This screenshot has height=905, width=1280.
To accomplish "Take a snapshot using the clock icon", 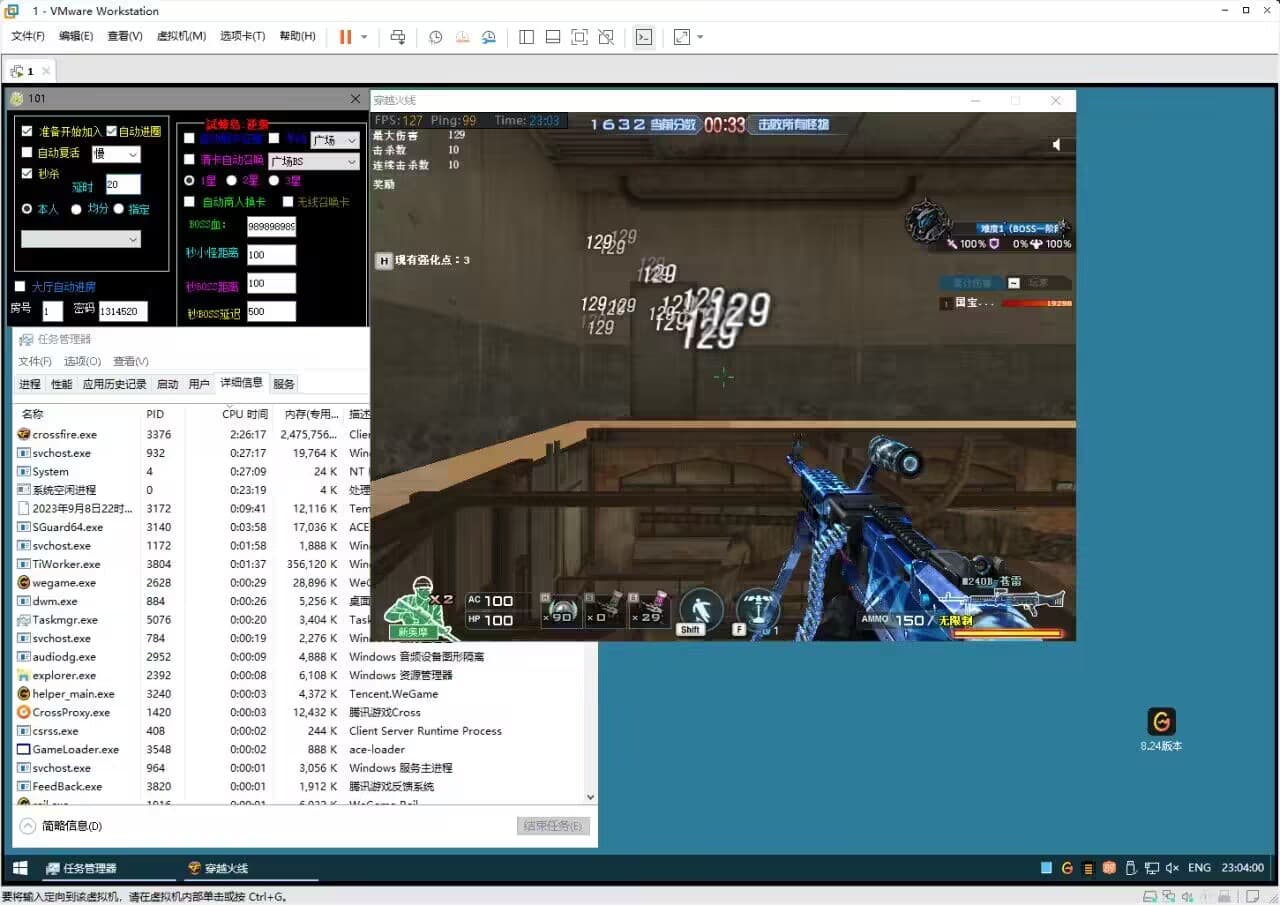I will click(436, 37).
